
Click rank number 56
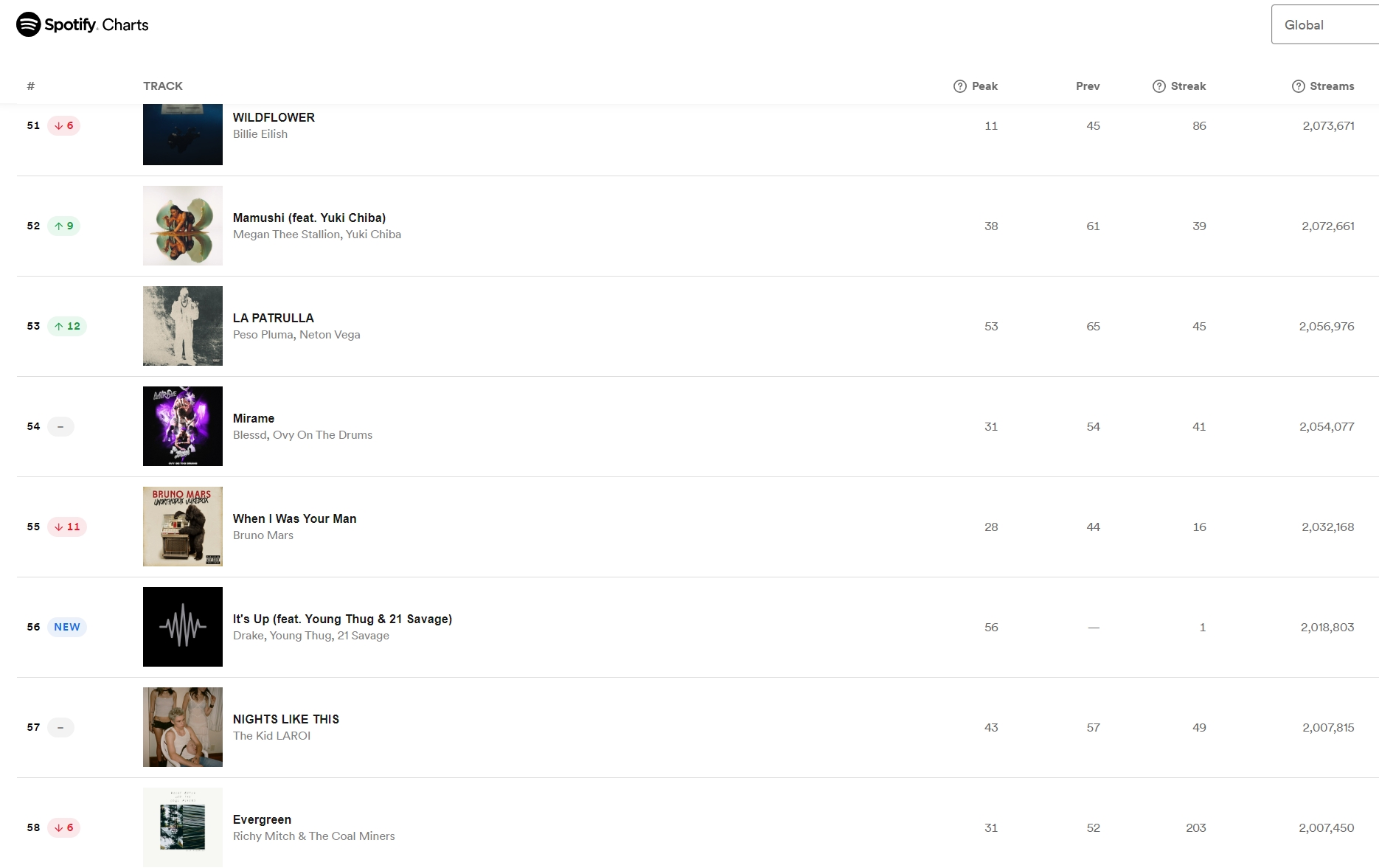(33, 627)
